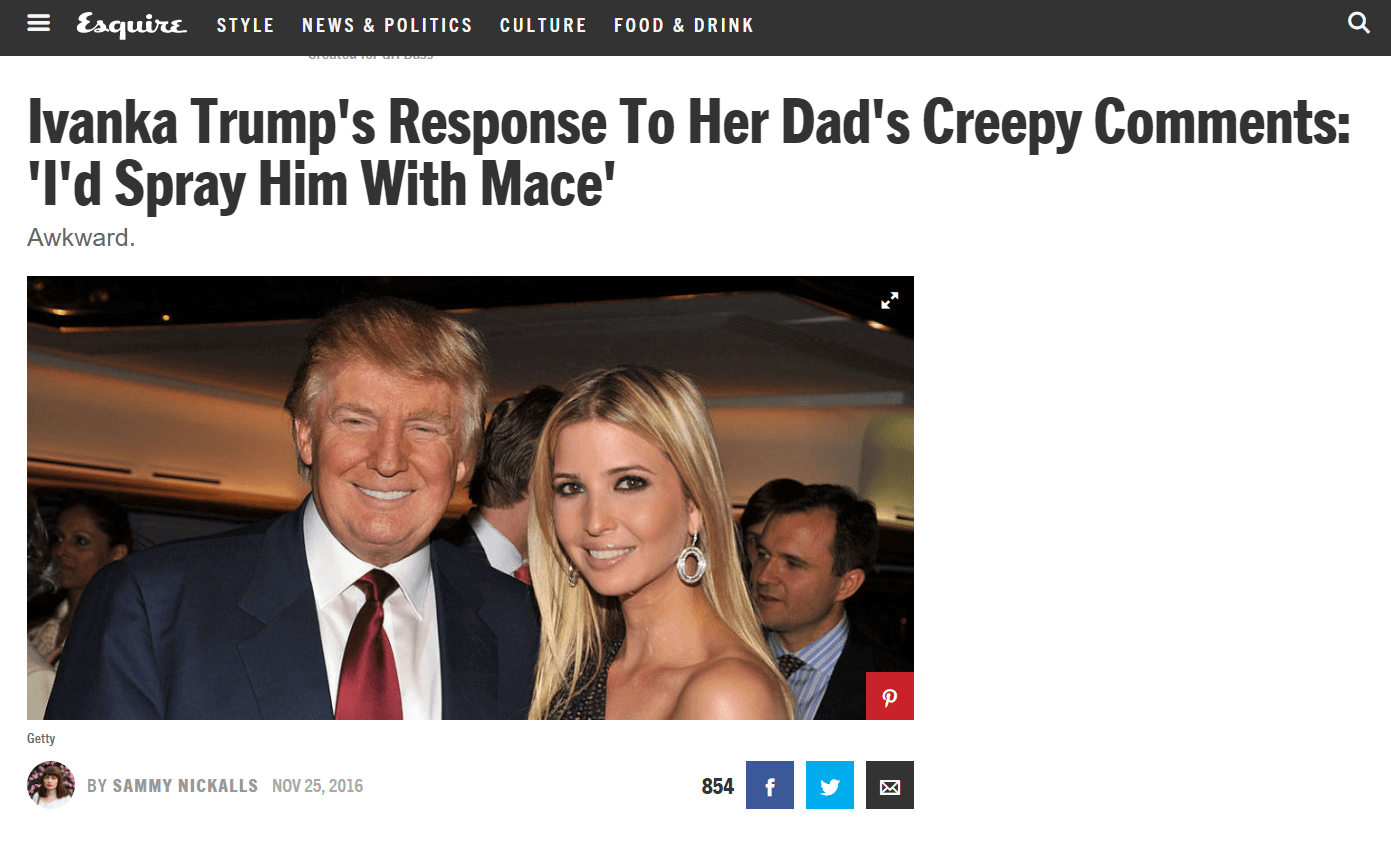Open author link Sammy Nickalls
The width and height of the screenshot is (1391, 841).
coord(185,786)
